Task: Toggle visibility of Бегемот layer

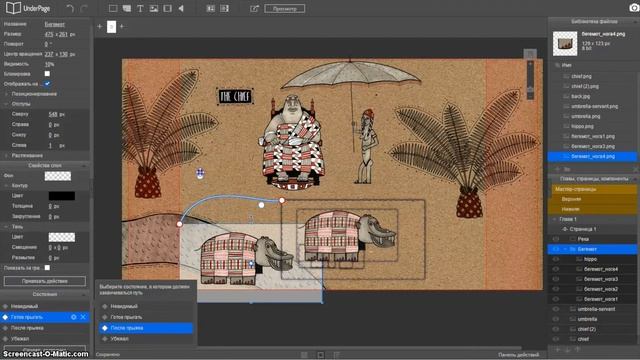Action: pyautogui.click(x=556, y=249)
